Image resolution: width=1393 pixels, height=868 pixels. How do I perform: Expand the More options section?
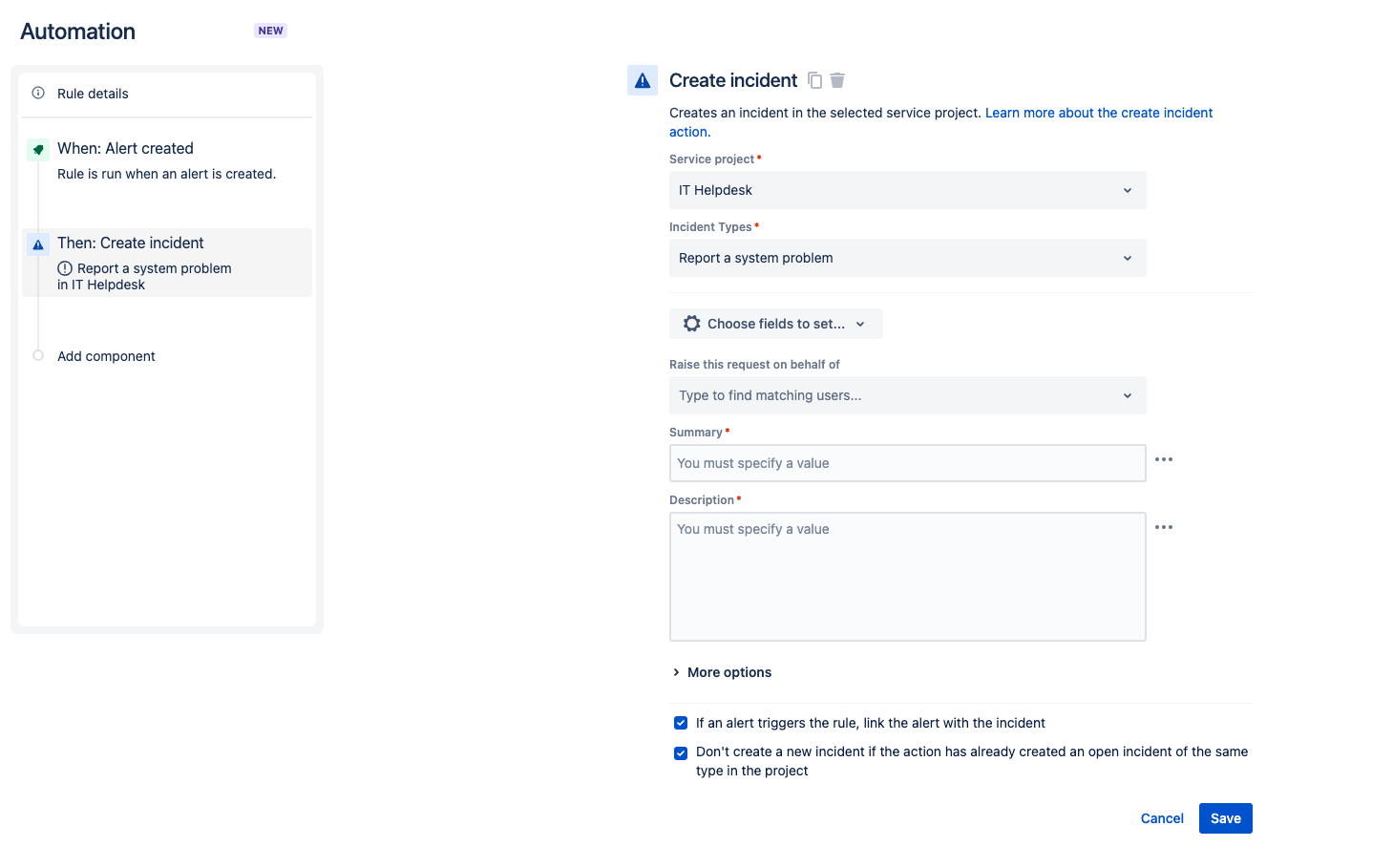[723, 672]
